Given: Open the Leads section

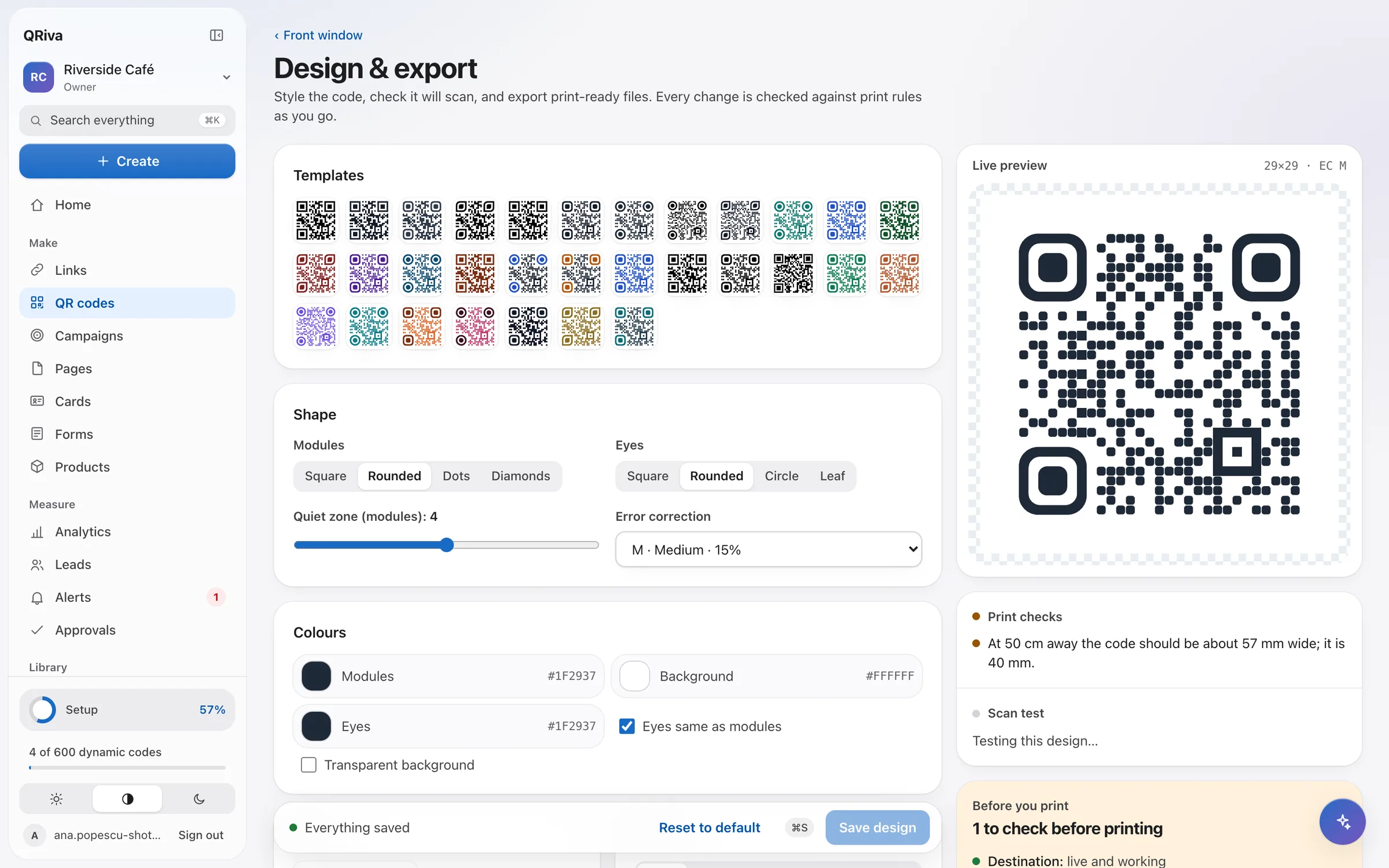Looking at the screenshot, I should point(127,565).
